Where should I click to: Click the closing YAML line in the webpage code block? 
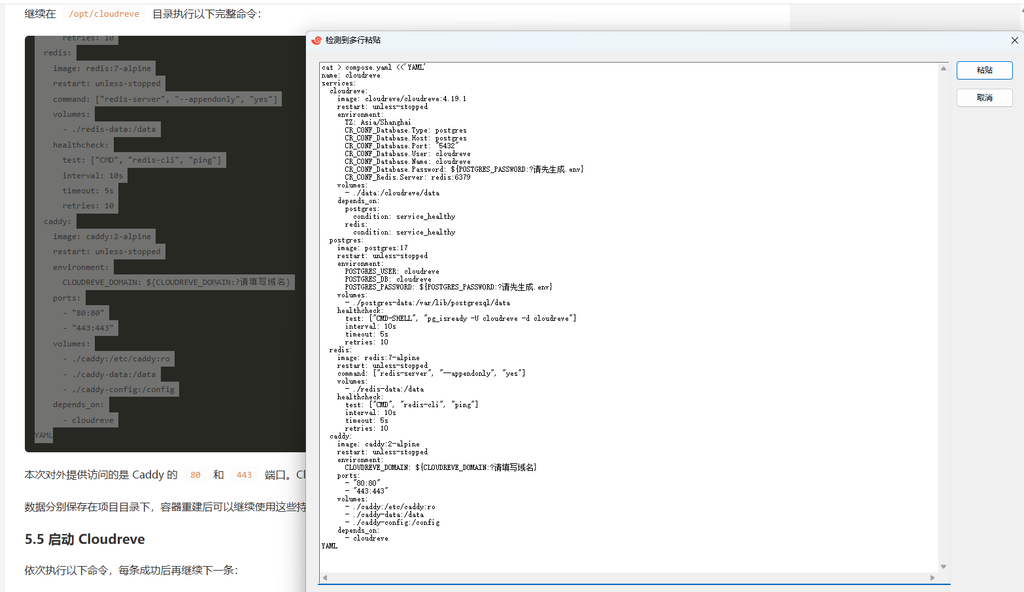click(43, 435)
